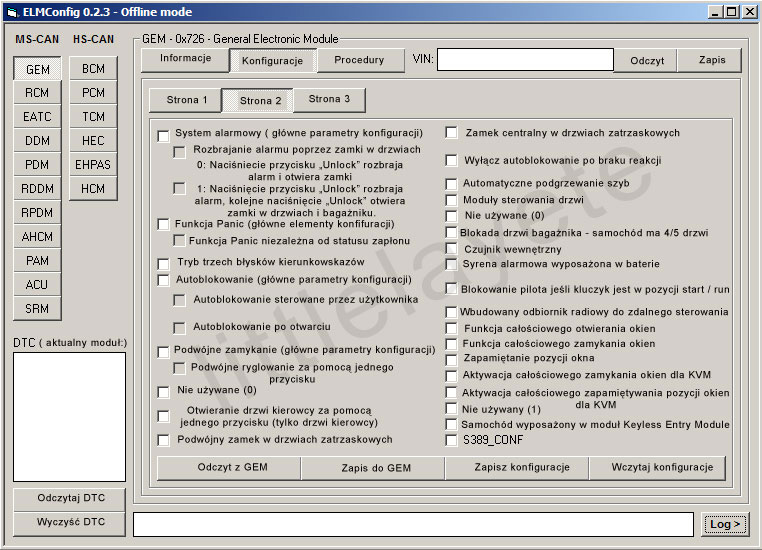Check Automatyczne podgrzewanie szyb option

point(451,184)
